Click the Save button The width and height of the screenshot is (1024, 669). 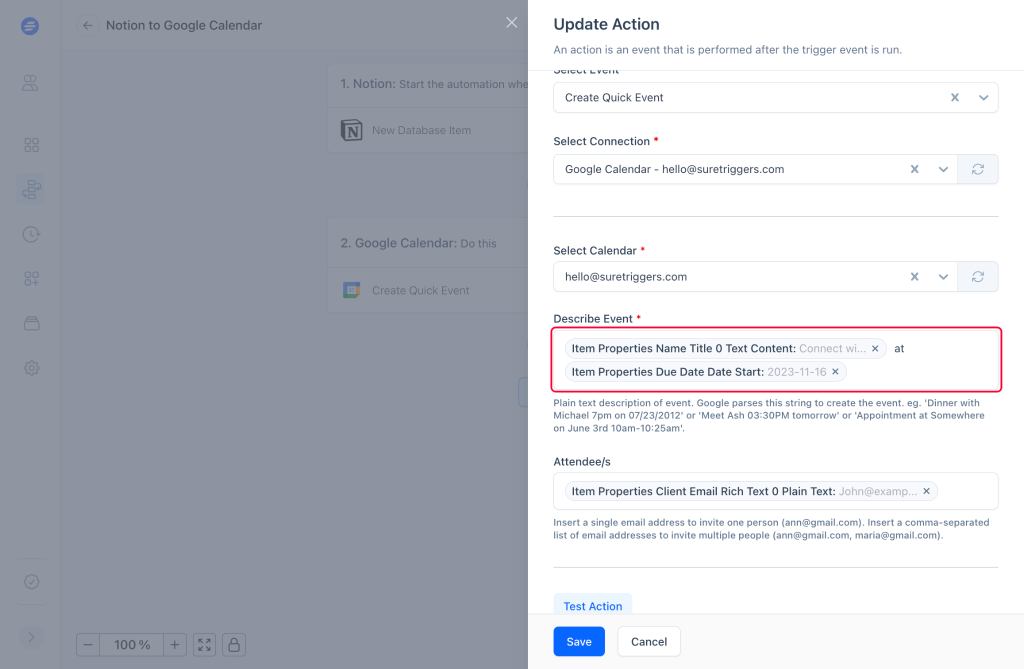[579, 642]
